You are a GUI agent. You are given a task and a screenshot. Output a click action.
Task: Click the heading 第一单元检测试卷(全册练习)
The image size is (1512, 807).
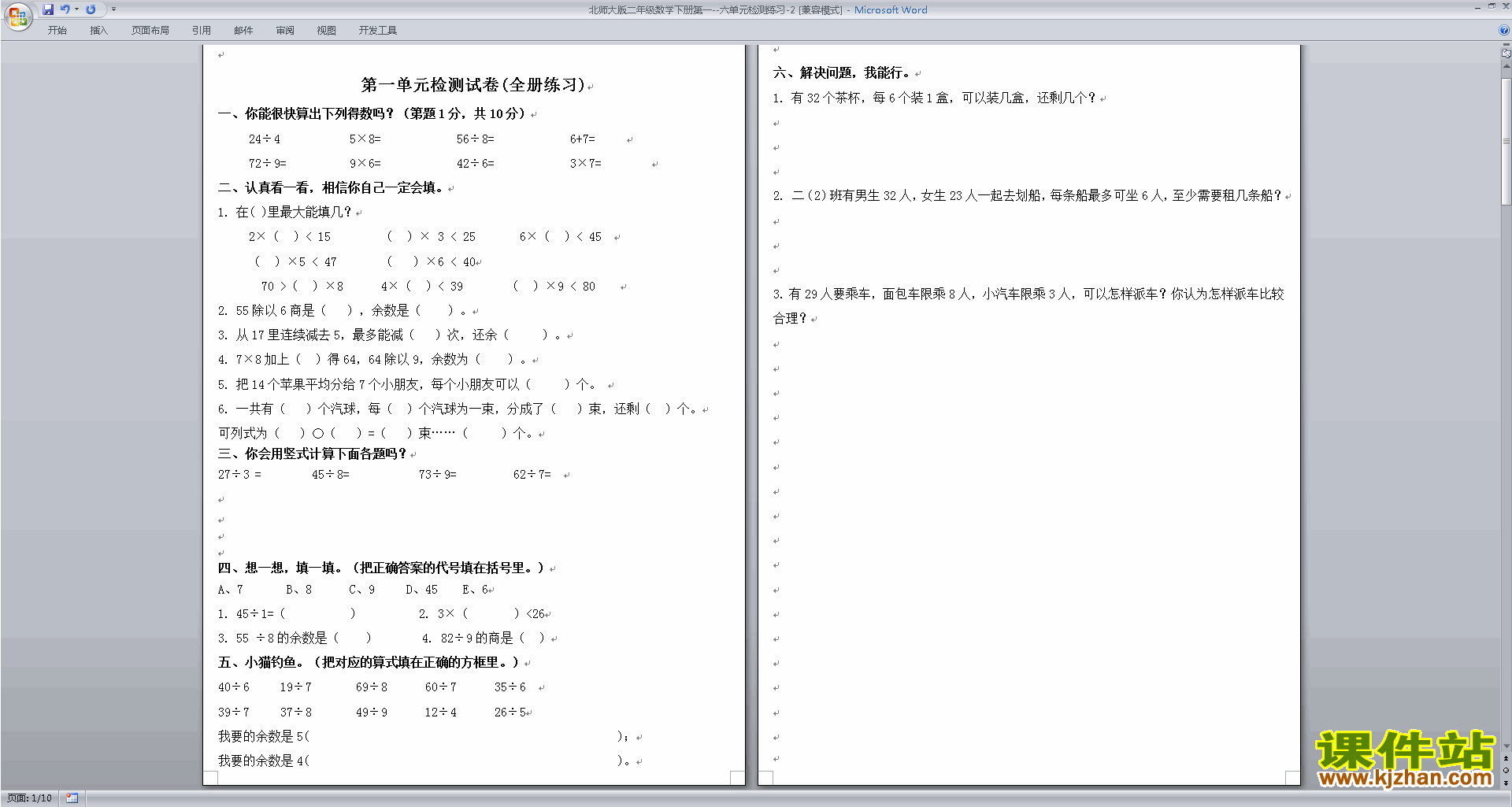click(x=472, y=85)
